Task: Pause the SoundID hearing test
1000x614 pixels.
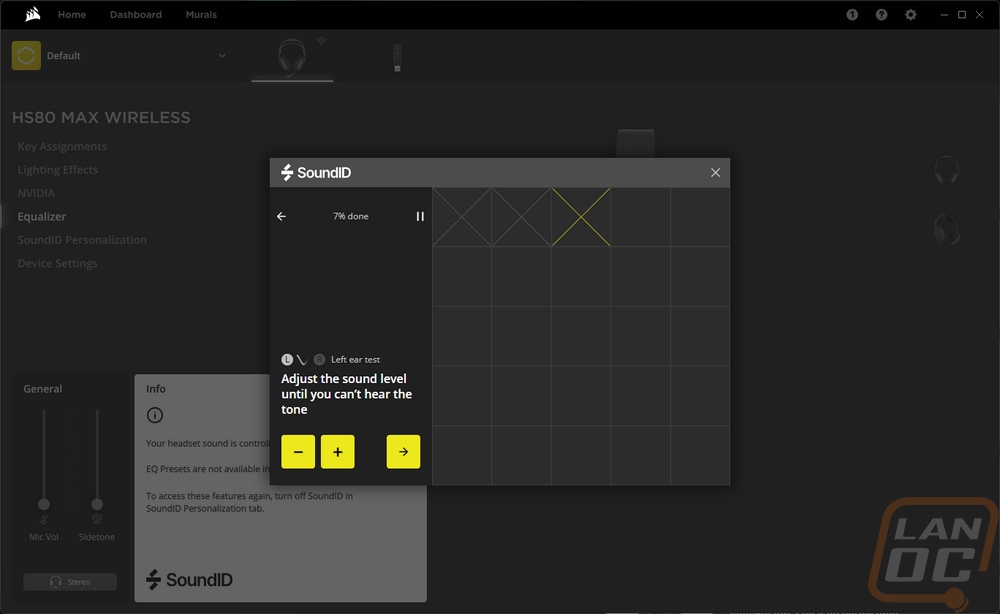Action: coord(420,216)
